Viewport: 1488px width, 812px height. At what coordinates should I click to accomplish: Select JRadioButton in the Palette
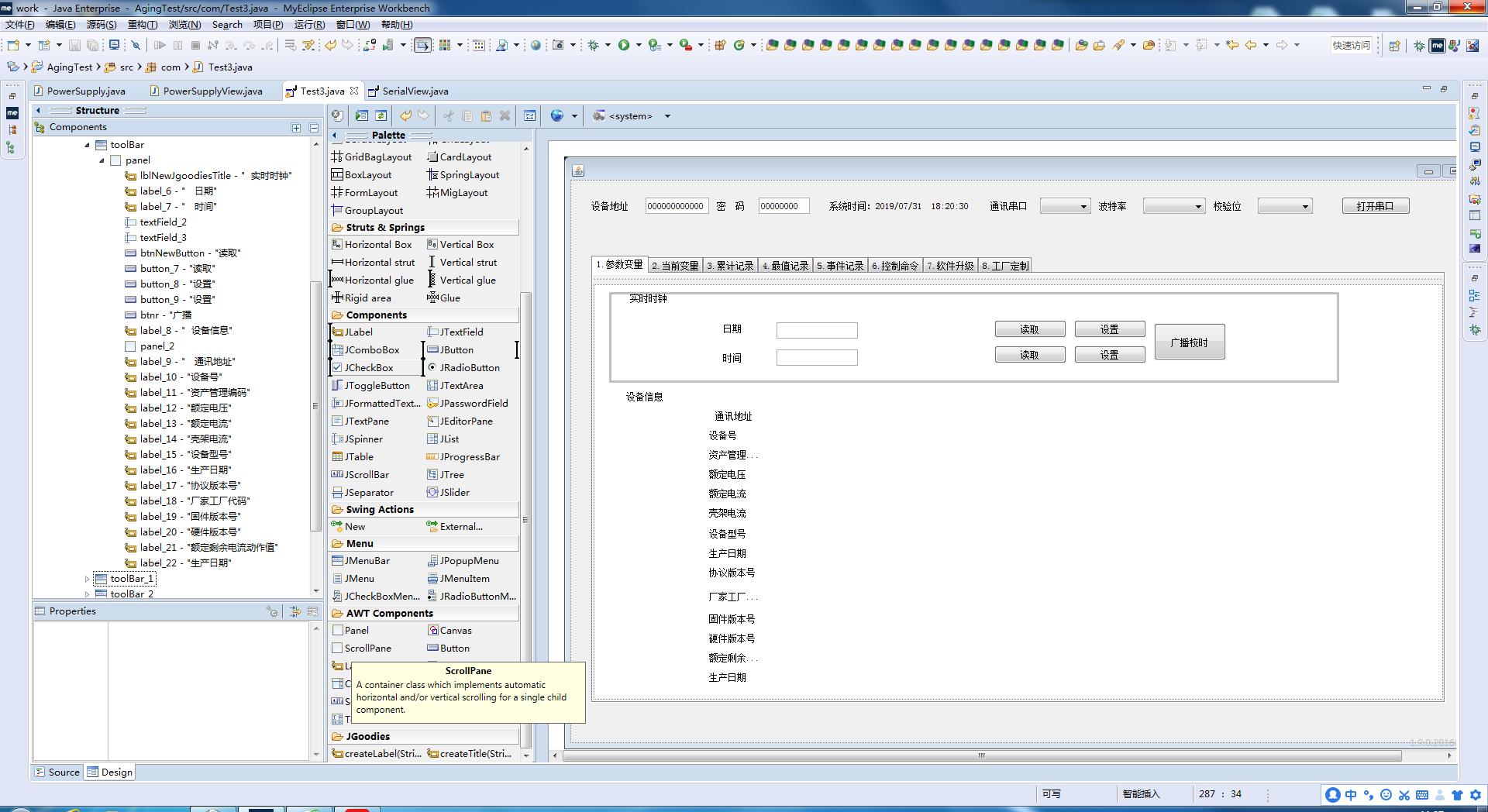[463, 367]
